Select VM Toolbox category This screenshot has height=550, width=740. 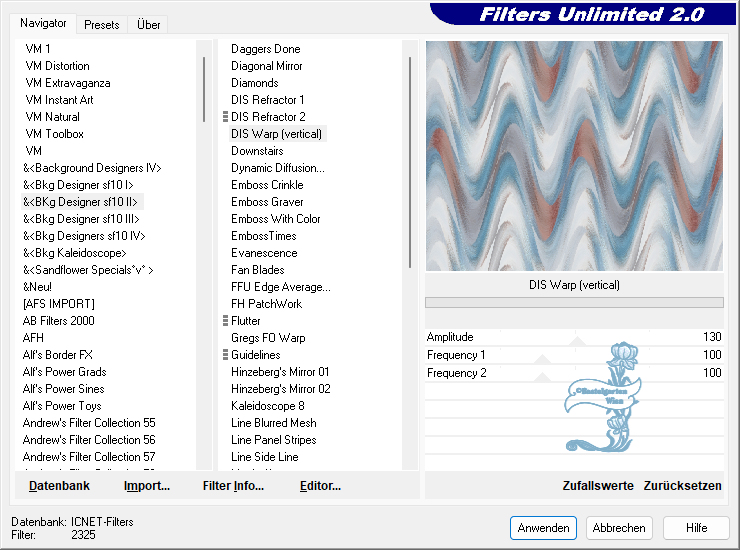pyautogui.click(x=54, y=134)
